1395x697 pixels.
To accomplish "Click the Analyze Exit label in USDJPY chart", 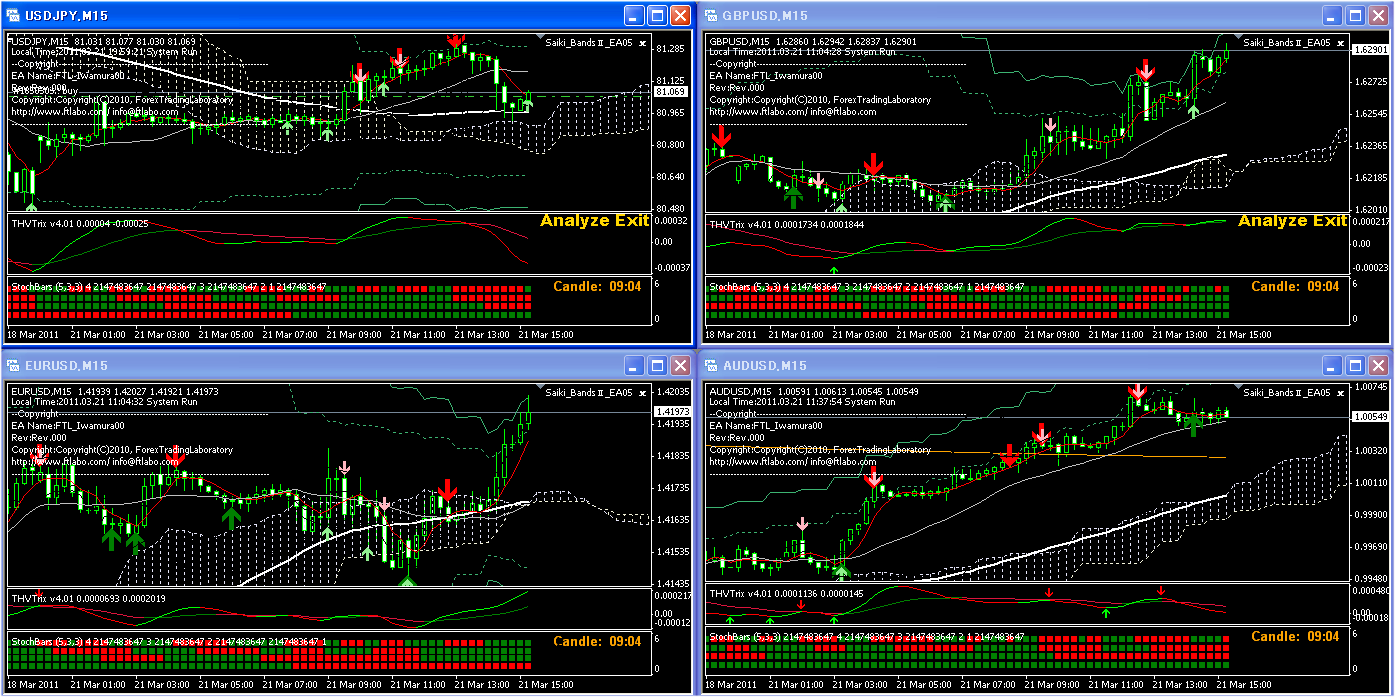I will (x=595, y=221).
